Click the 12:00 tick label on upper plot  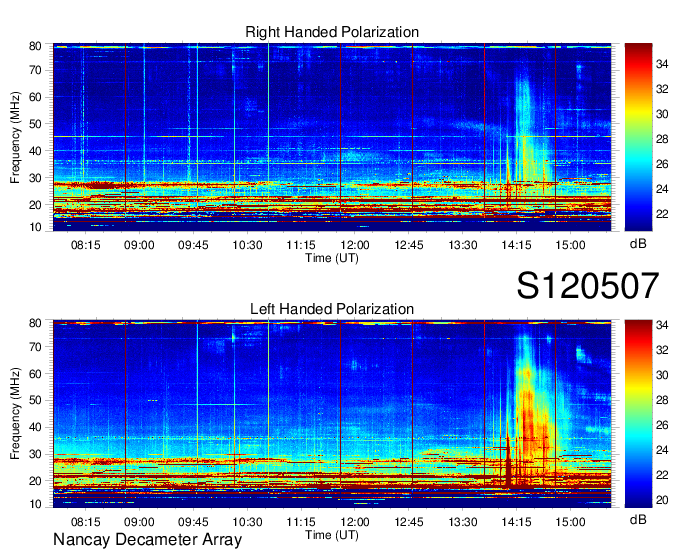(x=355, y=245)
